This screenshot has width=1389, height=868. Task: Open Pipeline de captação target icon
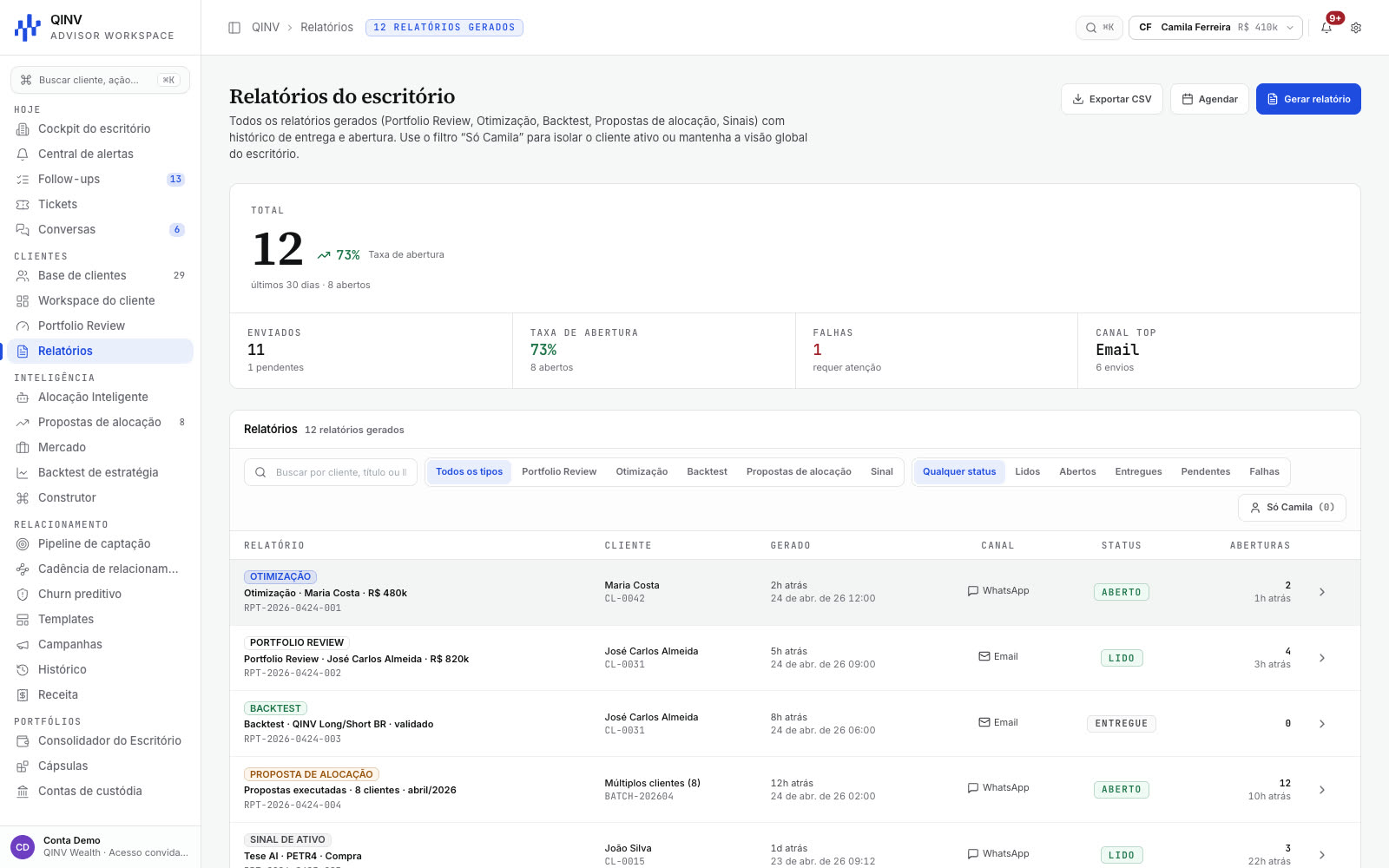click(x=23, y=544)
